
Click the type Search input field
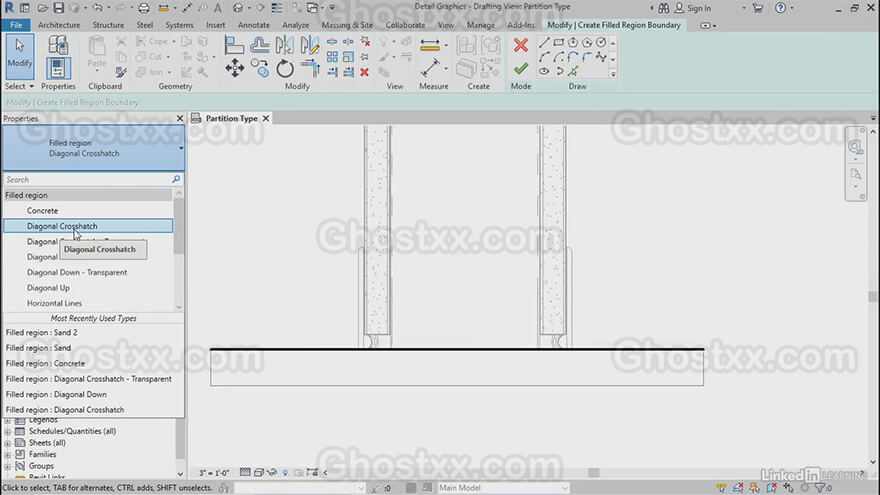click(93, 180)
